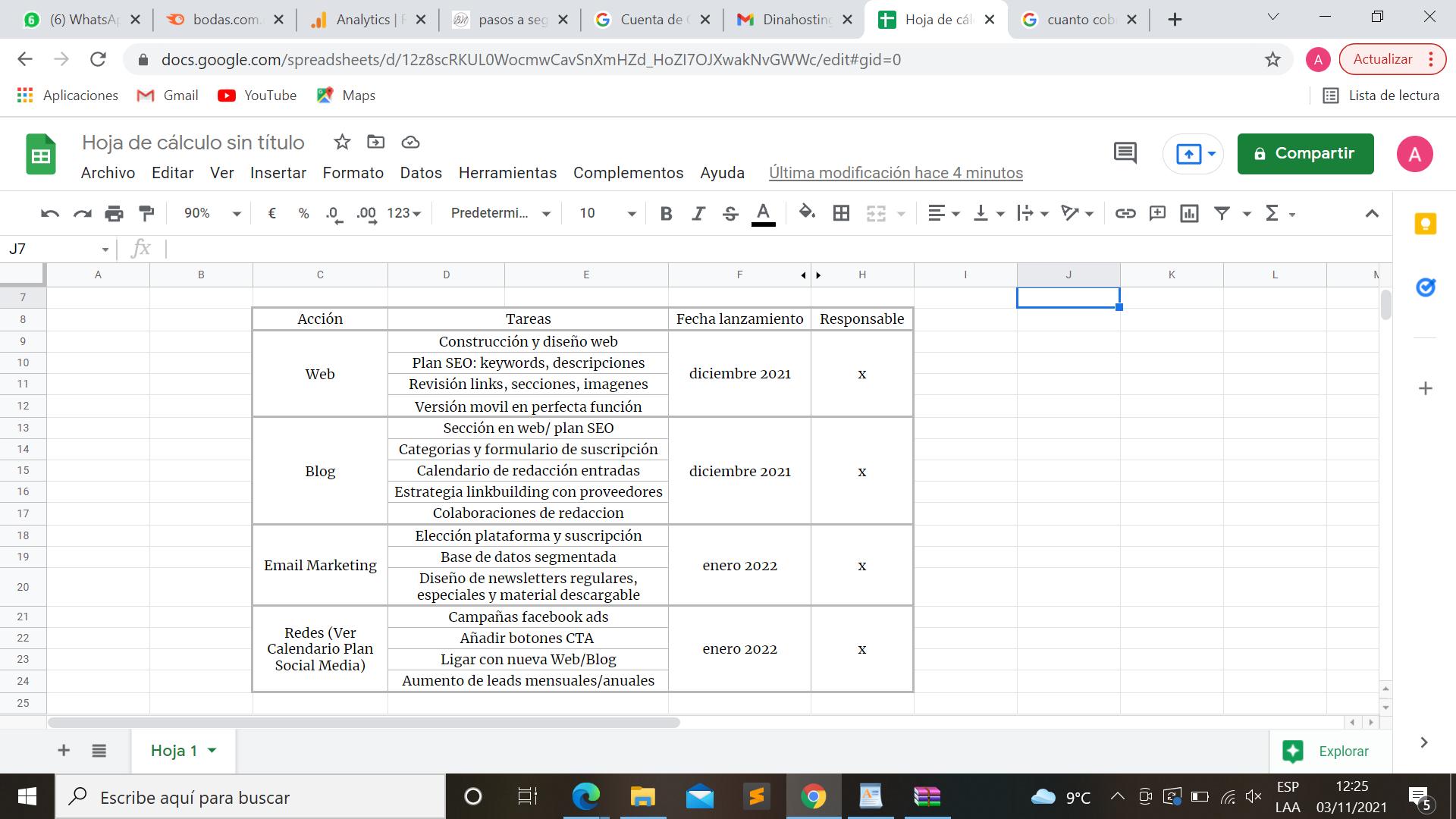Viewport: 1456px width, 819px height.
Task: Toggle italic formatting
Action: click(x=698, y=214)
